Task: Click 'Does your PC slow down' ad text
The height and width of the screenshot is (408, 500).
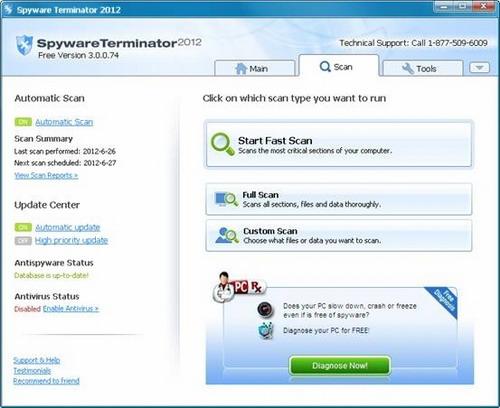Action: tap(350, 310)
